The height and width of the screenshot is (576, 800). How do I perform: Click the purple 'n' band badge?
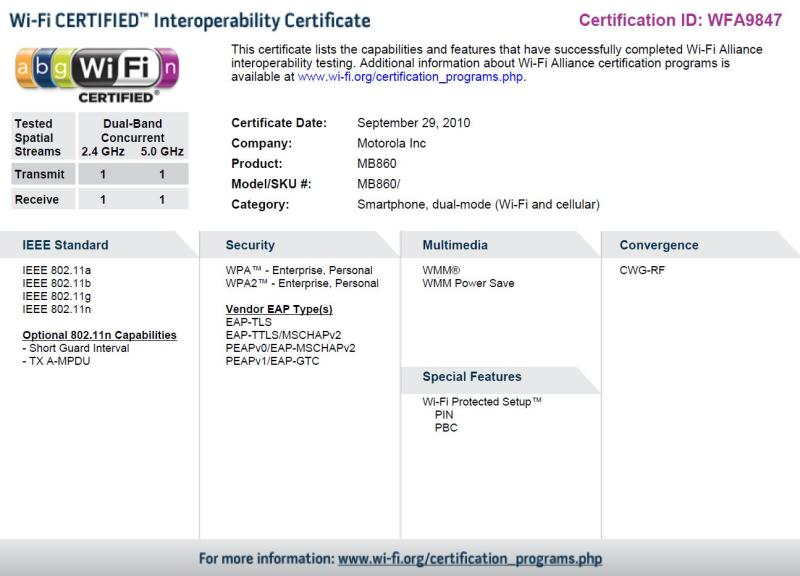169,68
